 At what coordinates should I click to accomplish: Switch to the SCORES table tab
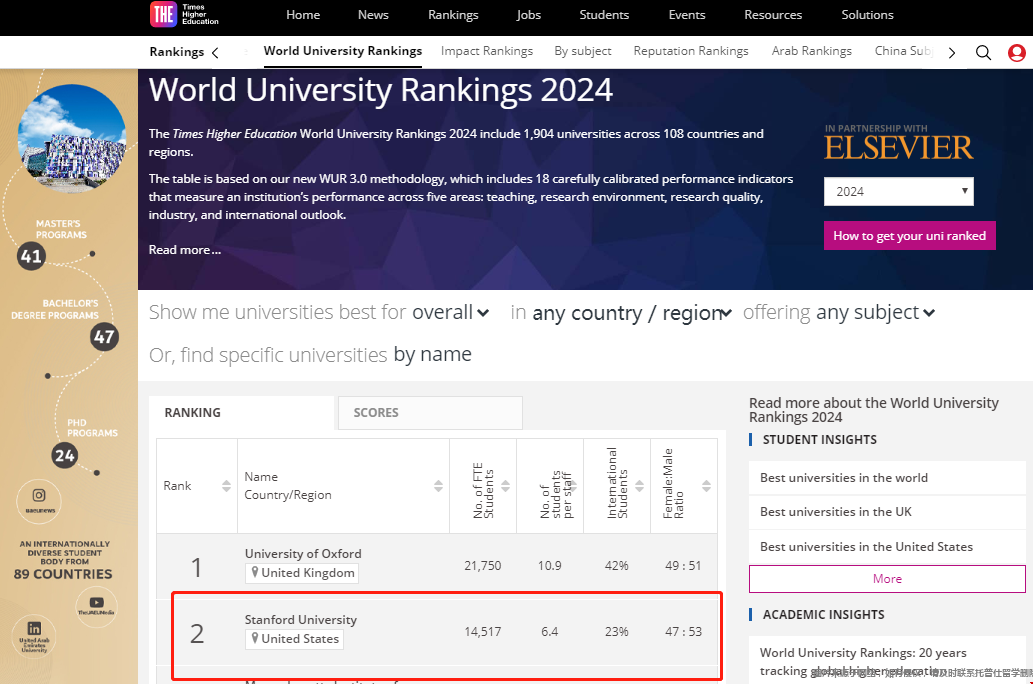pyautogui.click(x=430, y=413)
